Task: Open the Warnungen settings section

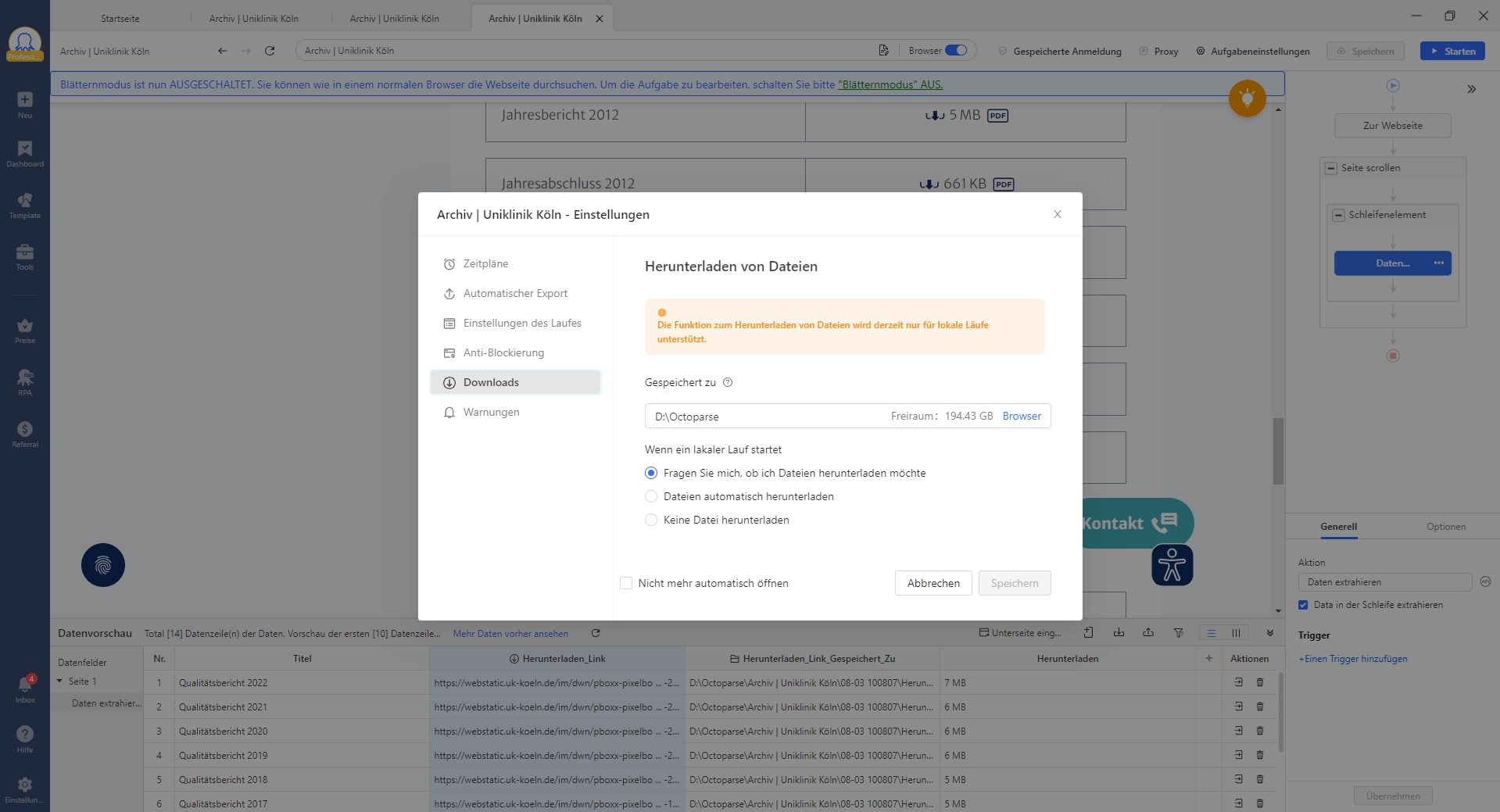Action: [515, 412]
